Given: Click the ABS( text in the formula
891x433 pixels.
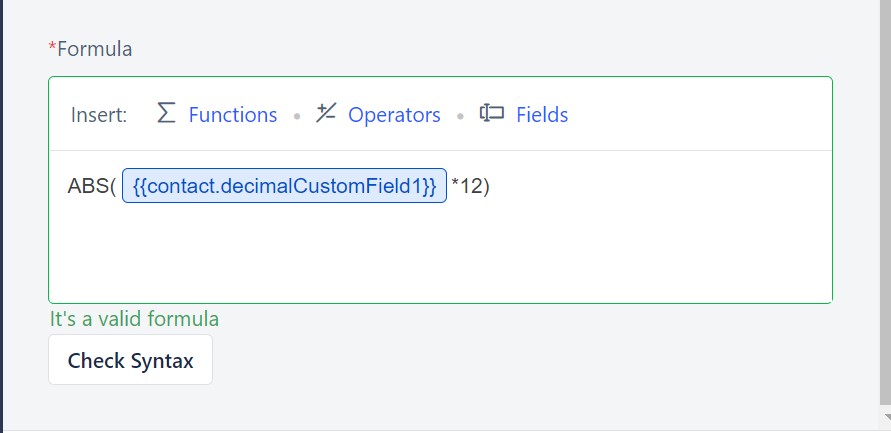Looking at the screenshot, I should (91, 186).
